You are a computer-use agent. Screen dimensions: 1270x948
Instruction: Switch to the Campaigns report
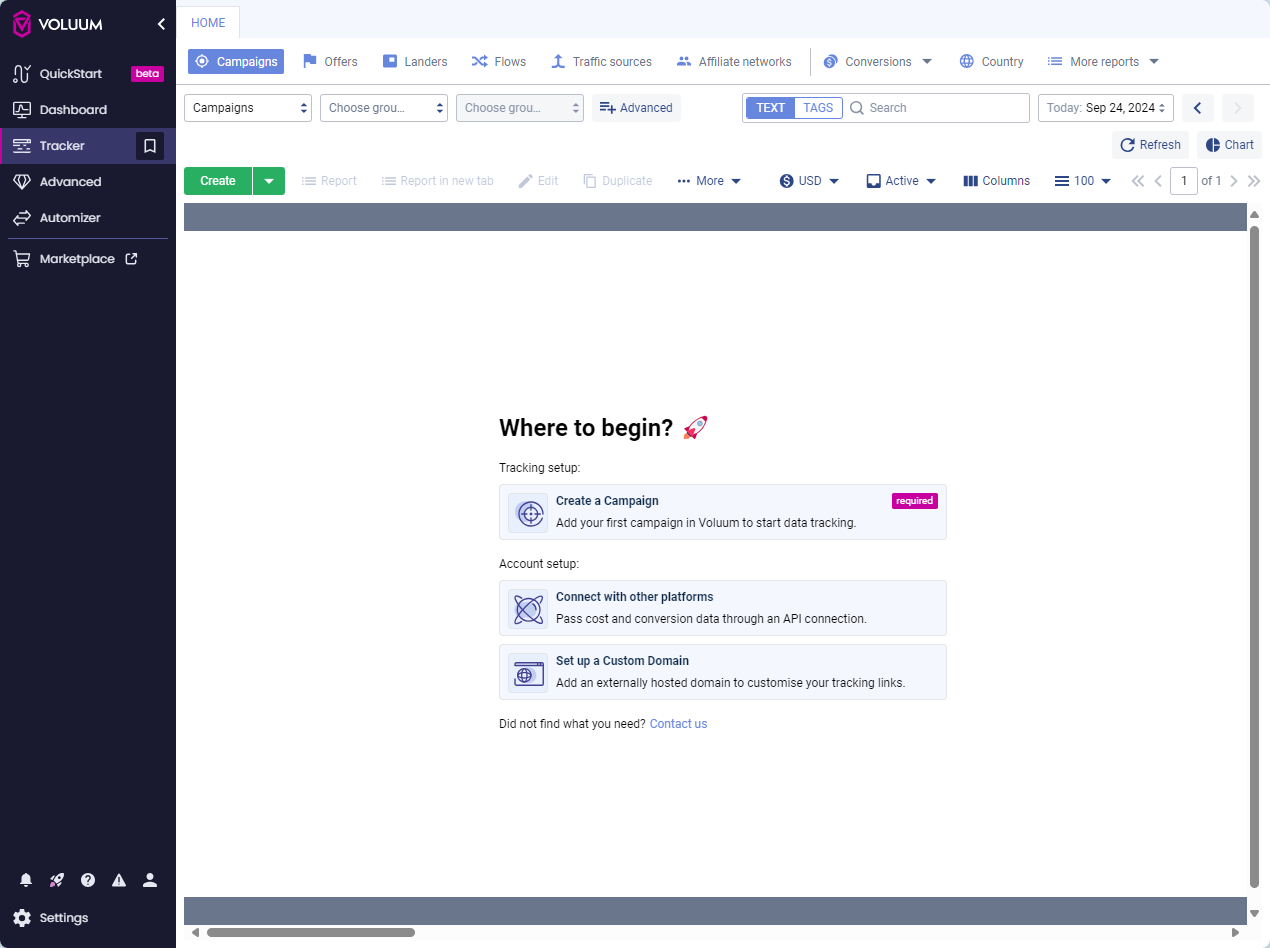236,62
